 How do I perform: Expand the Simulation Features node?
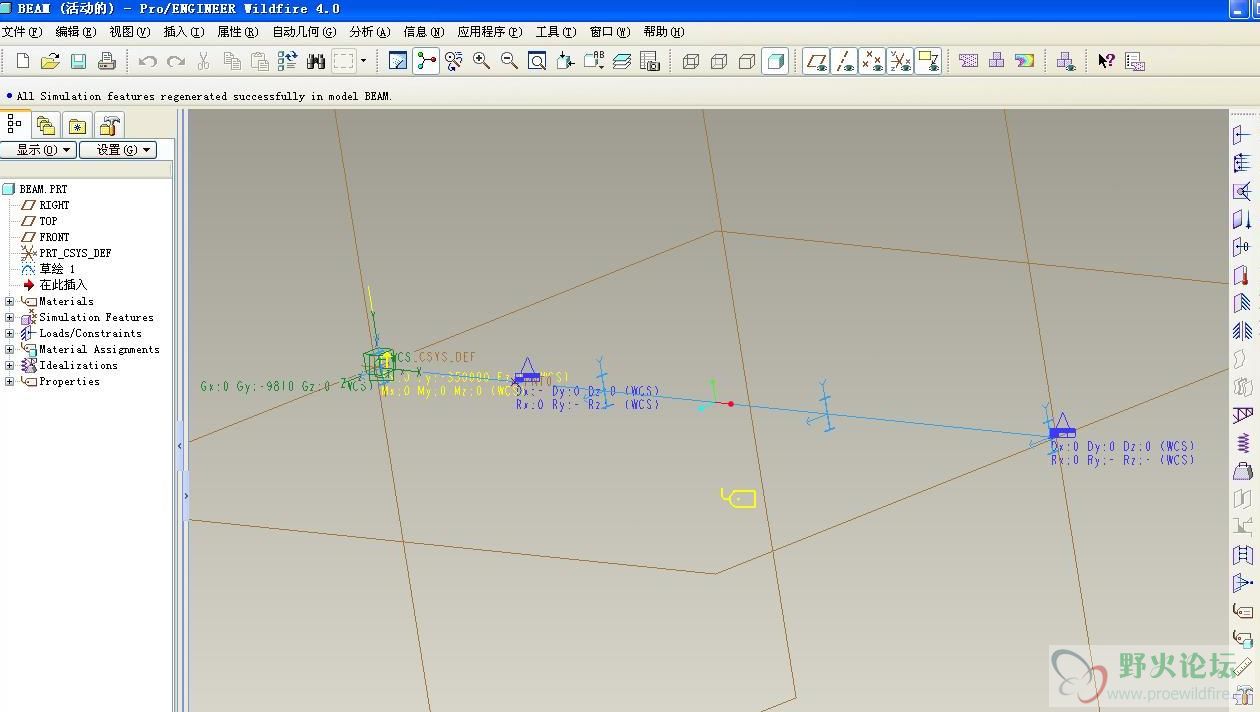[10, 317]
